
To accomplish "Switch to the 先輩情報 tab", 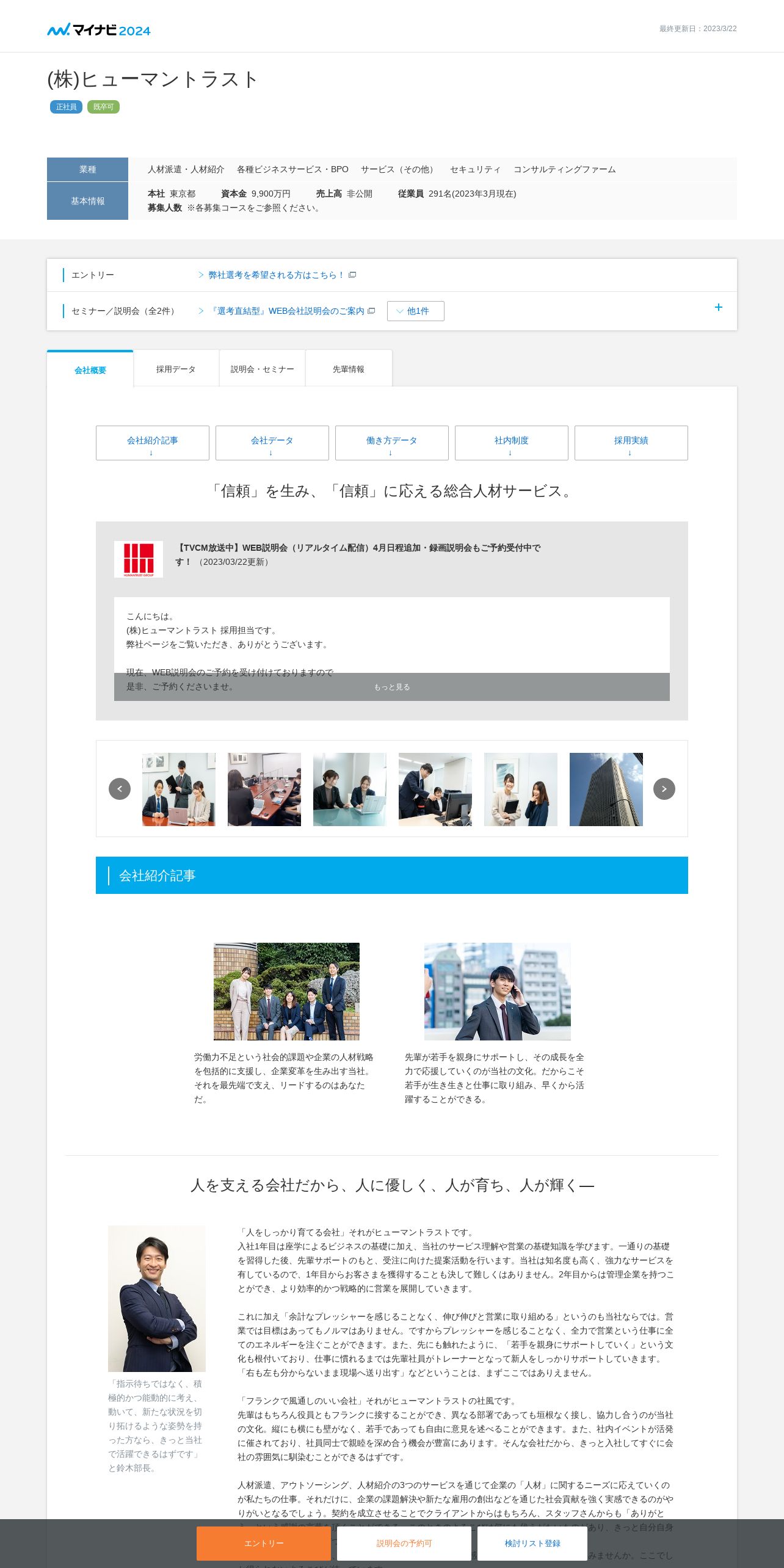I will tap(349, 369).
